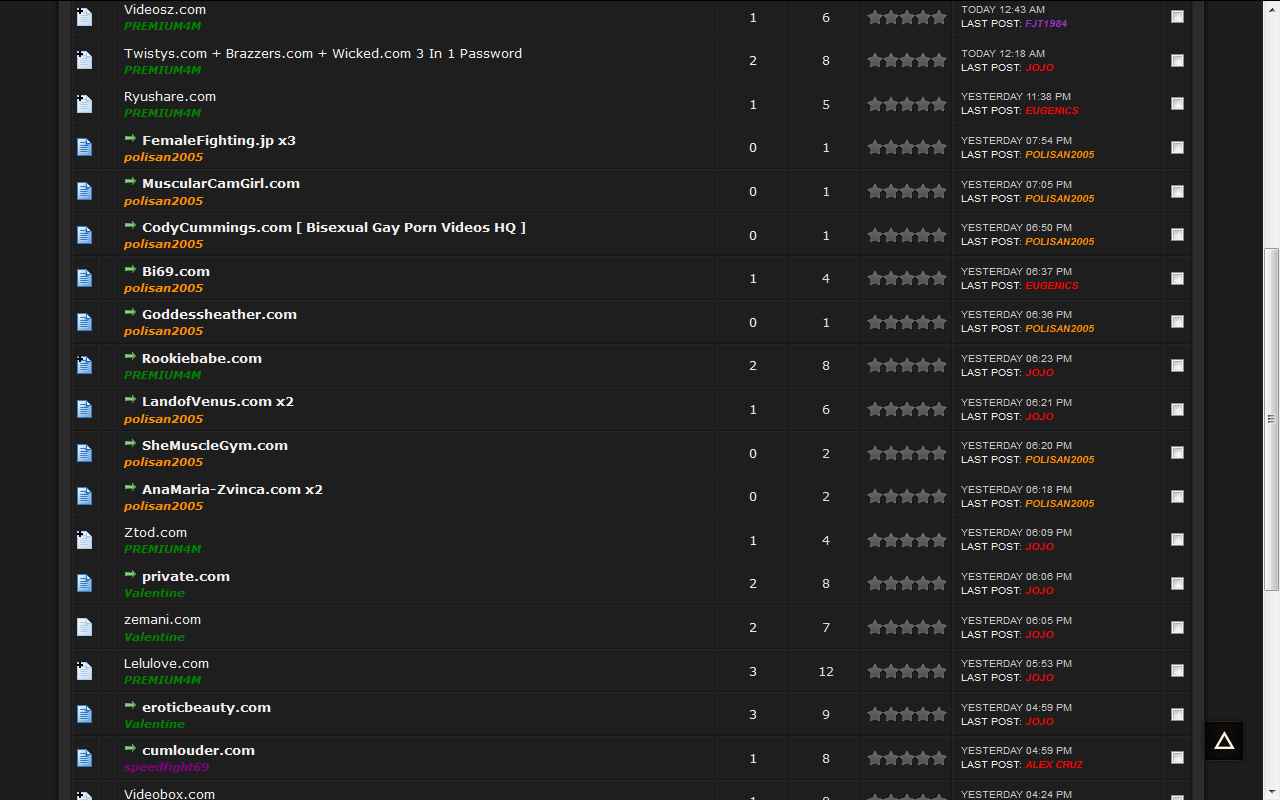This screenshot has width=1280, height=800.
Task: Click the thread status icon for zemani.com
Action: (x=84, y=627)
